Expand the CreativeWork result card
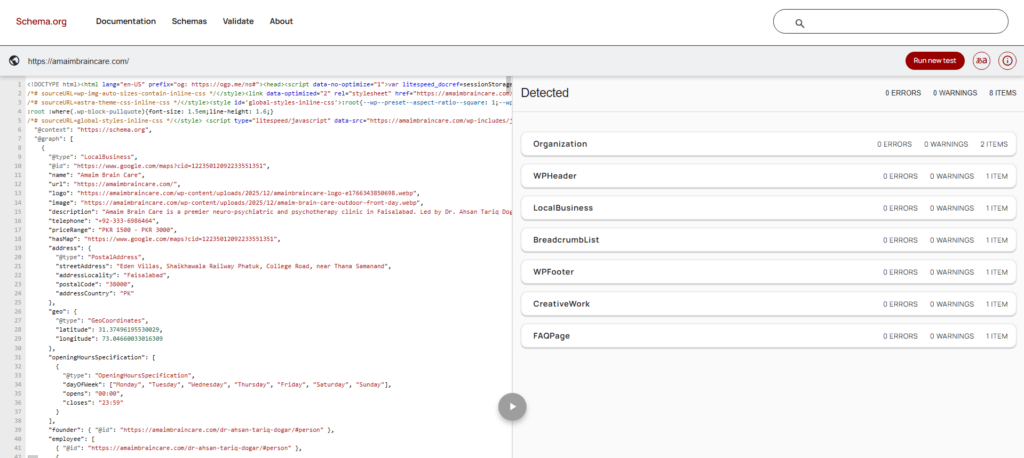The image size is (1024, 458). (769, 304)
